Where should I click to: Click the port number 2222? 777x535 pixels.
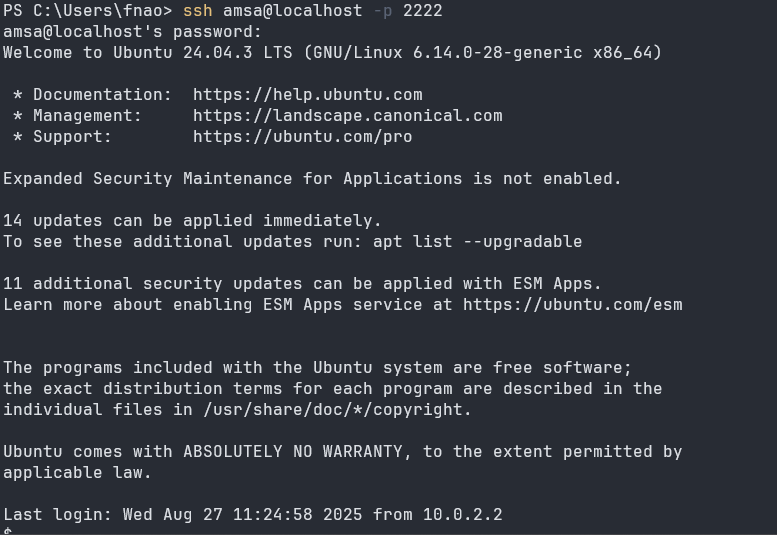pos(423,10)
